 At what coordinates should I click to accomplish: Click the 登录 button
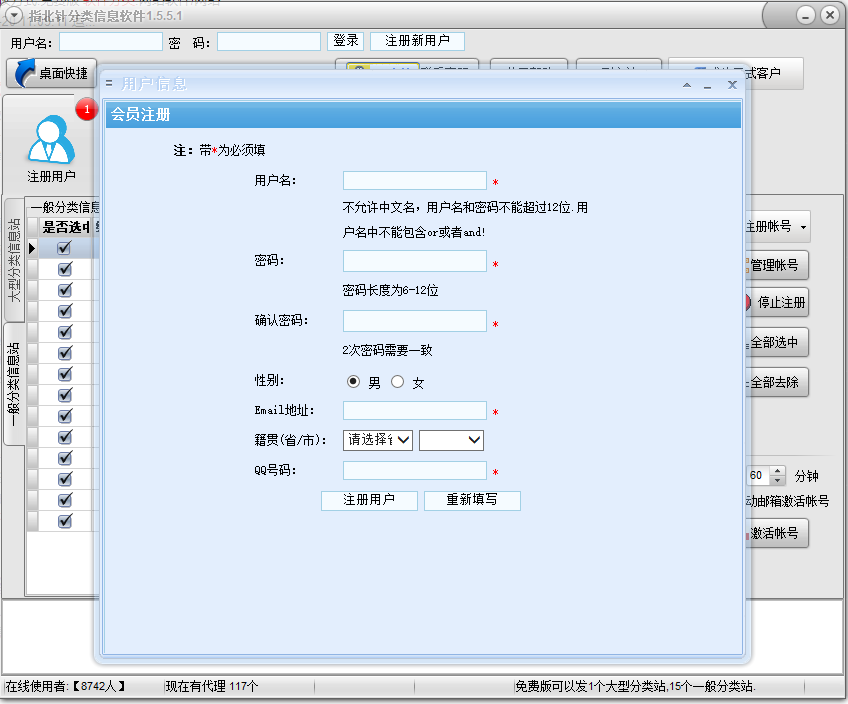point(346,41)
